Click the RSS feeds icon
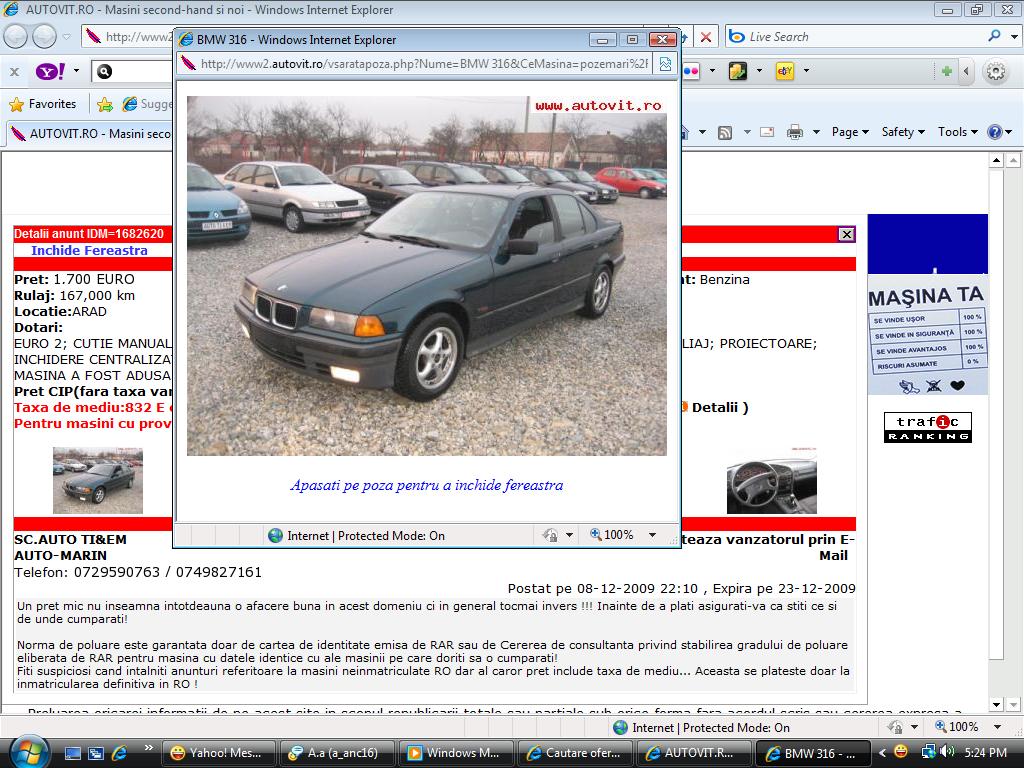The width and height of the screenshot is (1024, 768). [x=725, y=132]
